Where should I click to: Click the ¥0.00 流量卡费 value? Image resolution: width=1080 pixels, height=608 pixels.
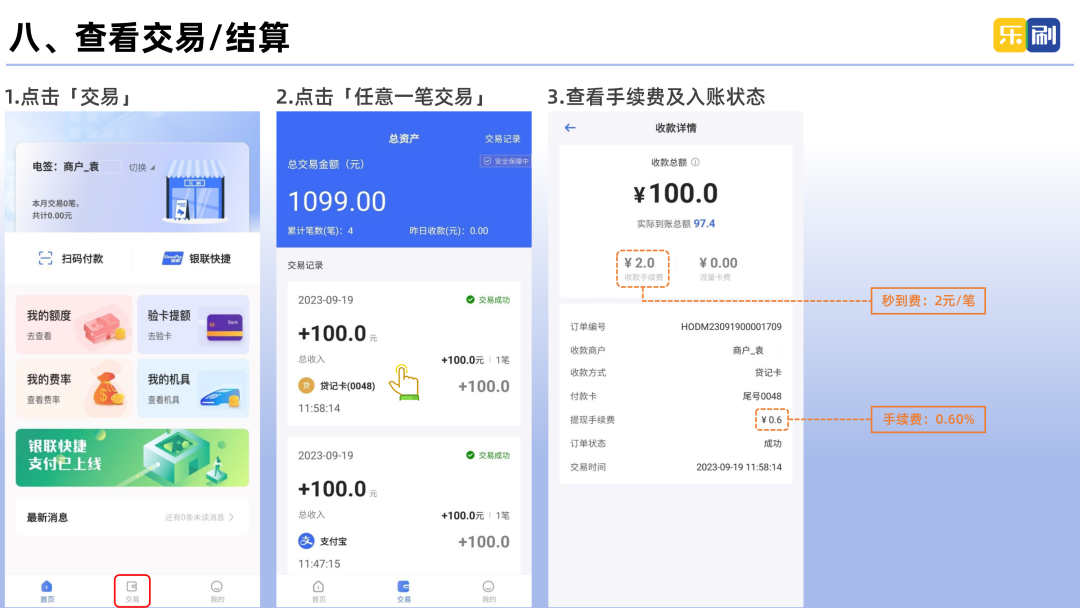[x=718, y=263]
